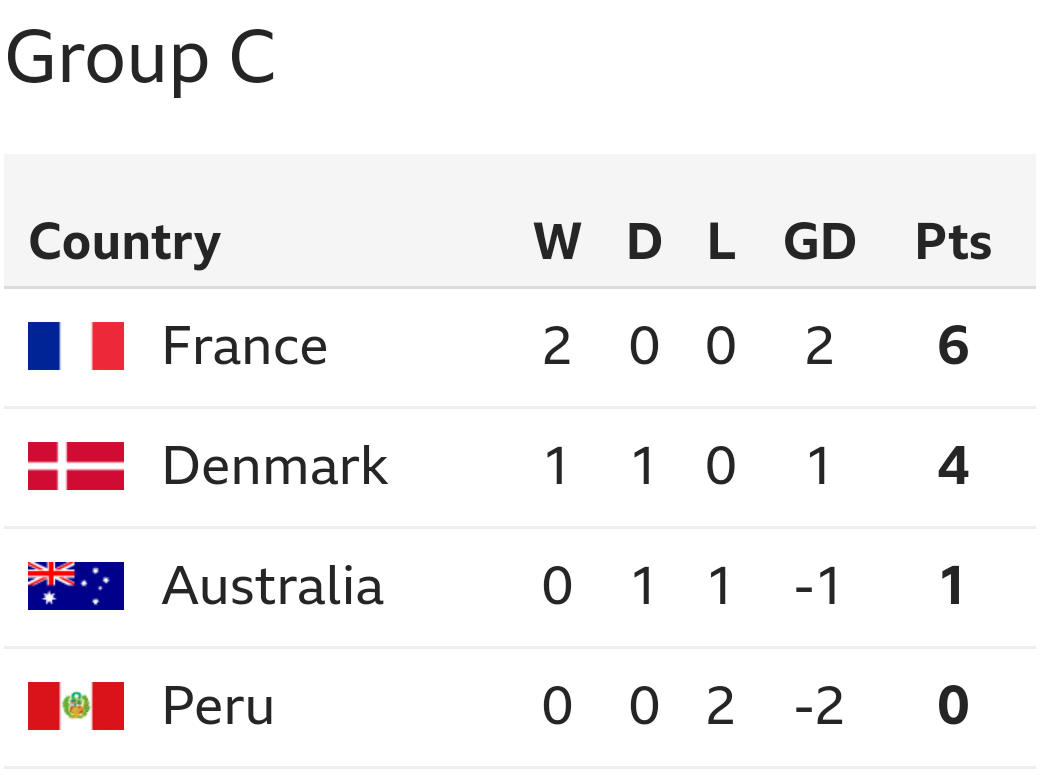
Task: Click the France flag icon
Action: [x=76, y=346]
